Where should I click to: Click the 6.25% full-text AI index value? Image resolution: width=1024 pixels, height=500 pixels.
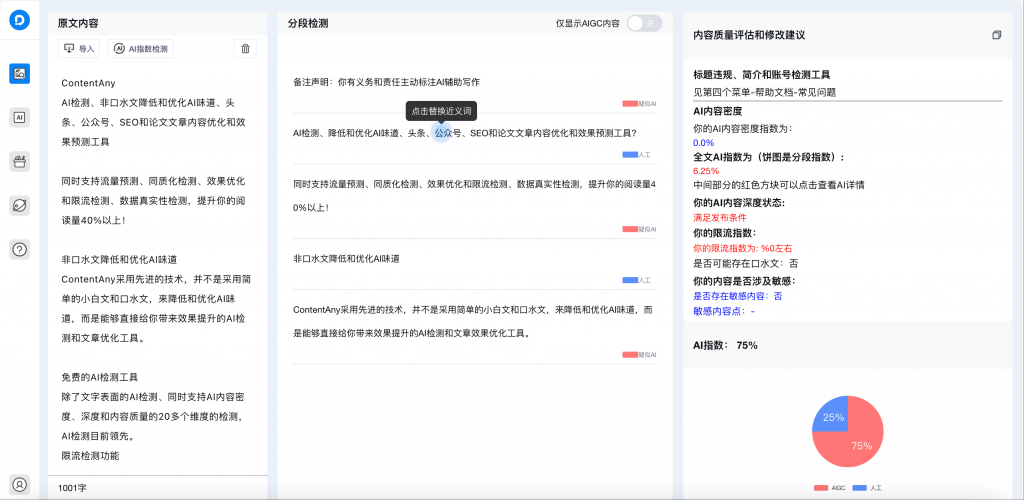click(x=706, y=170)
